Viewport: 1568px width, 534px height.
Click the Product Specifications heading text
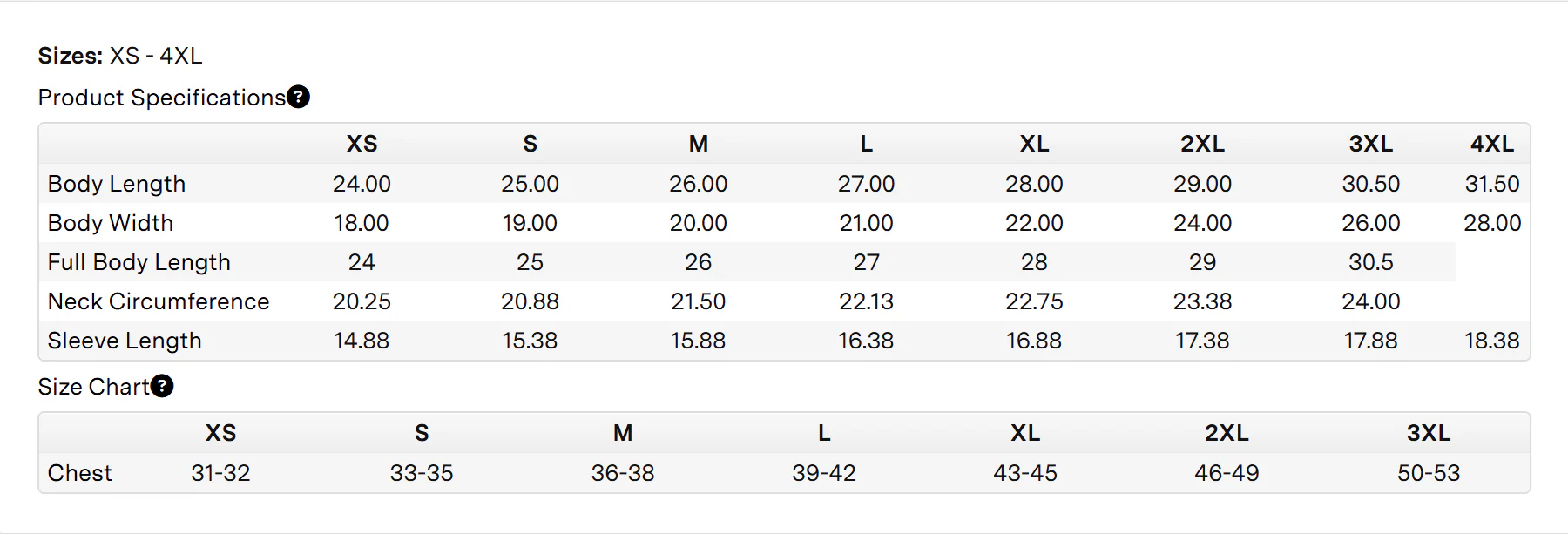(x=162, y=98)
